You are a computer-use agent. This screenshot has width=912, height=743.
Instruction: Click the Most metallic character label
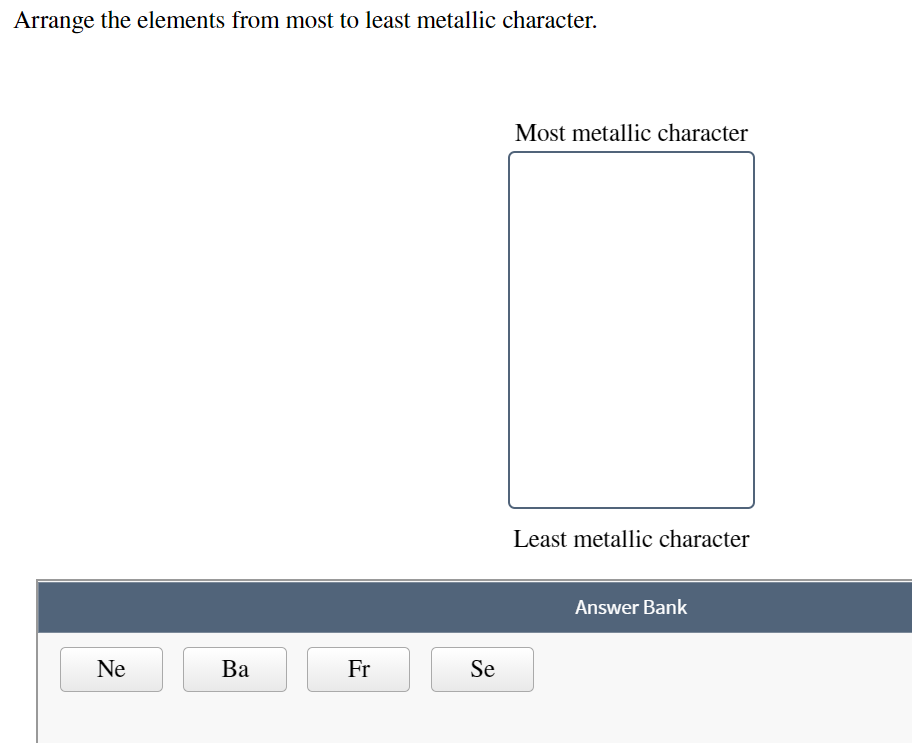[631, 133]
